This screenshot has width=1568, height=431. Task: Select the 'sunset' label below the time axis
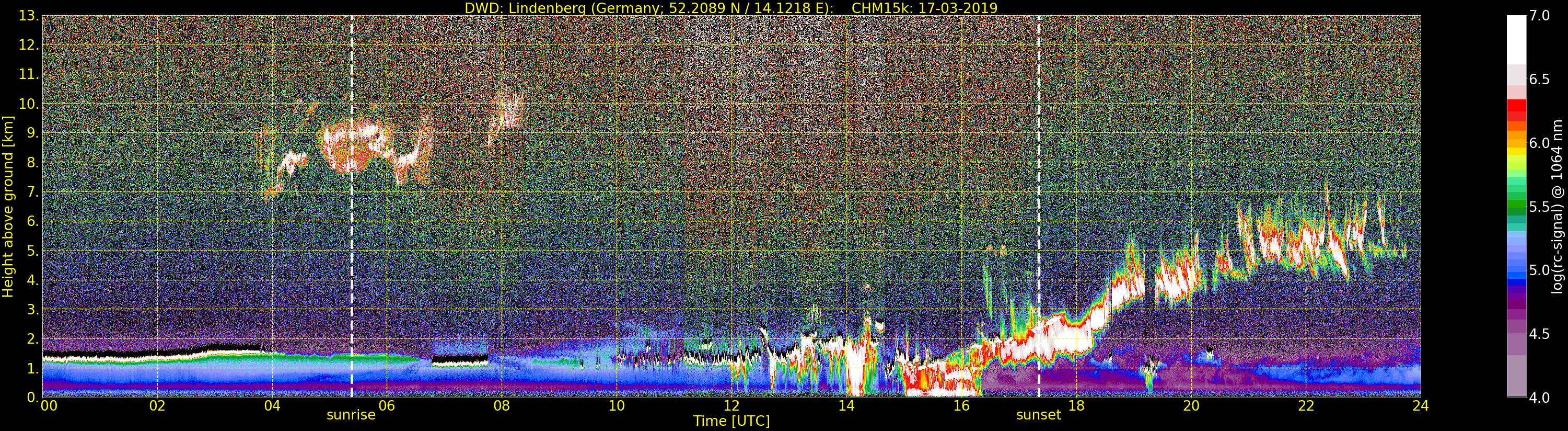coord(1038,415)
